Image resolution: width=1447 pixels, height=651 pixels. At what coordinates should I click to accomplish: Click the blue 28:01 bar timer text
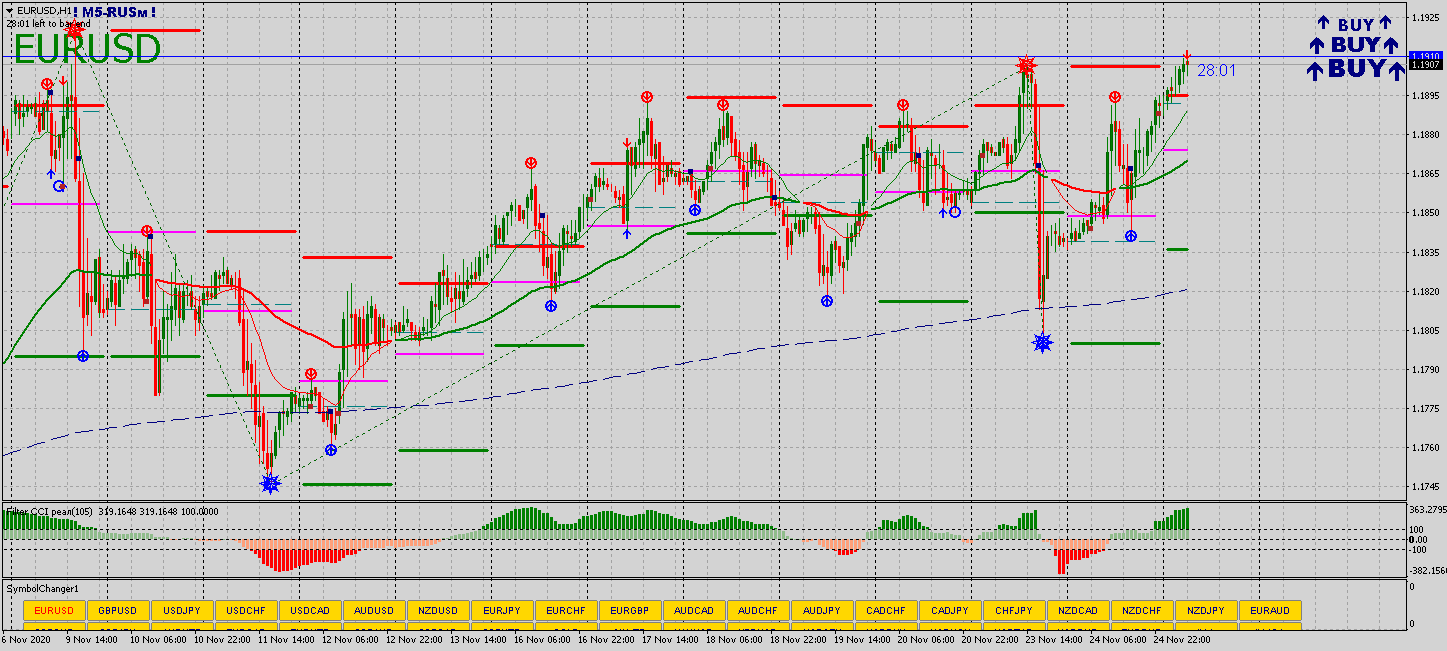[1216, 70]
